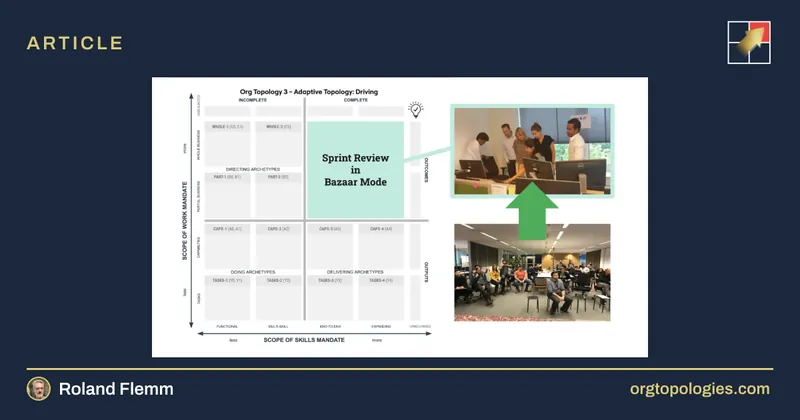Screen dimensions: 800x420
Task: Click the SCOPE OF SKILLS MANDATE axis label
Action: [304, 340]
